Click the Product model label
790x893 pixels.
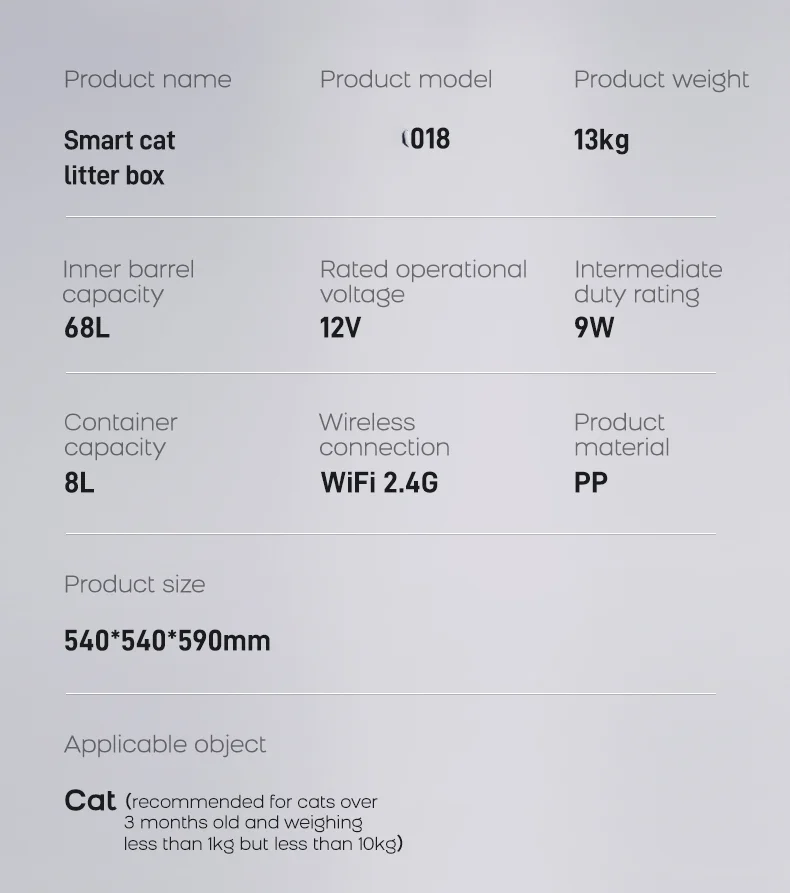click(x=406, y=80)
